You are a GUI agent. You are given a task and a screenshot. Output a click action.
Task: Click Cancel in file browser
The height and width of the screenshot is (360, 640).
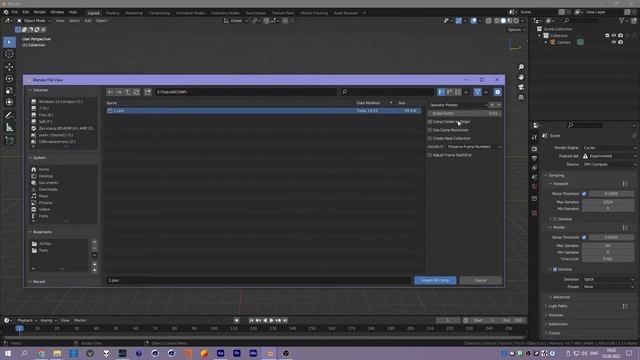(480, 280)
